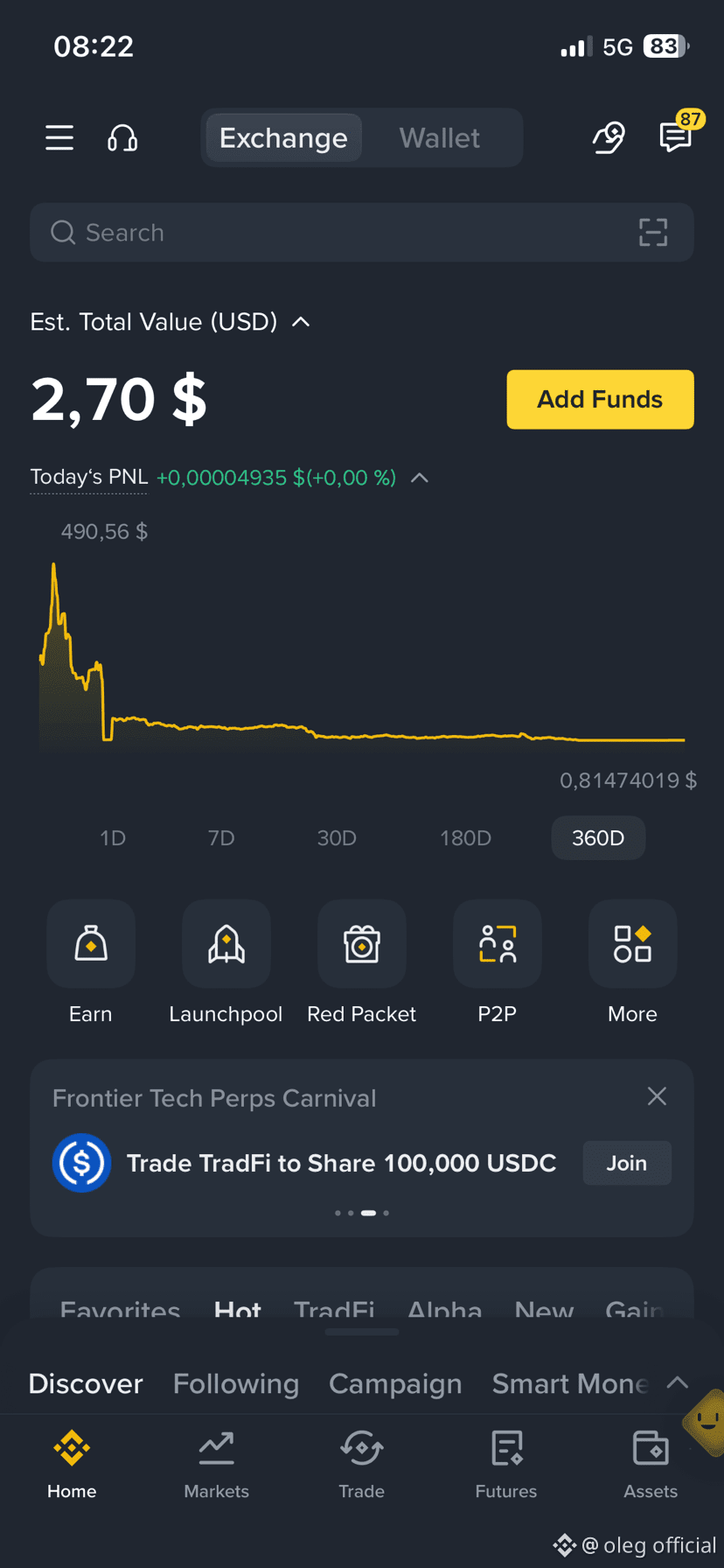Select the 360D chart range
The width and height of the screenshot is (724, 1568).
coord(598,838)
